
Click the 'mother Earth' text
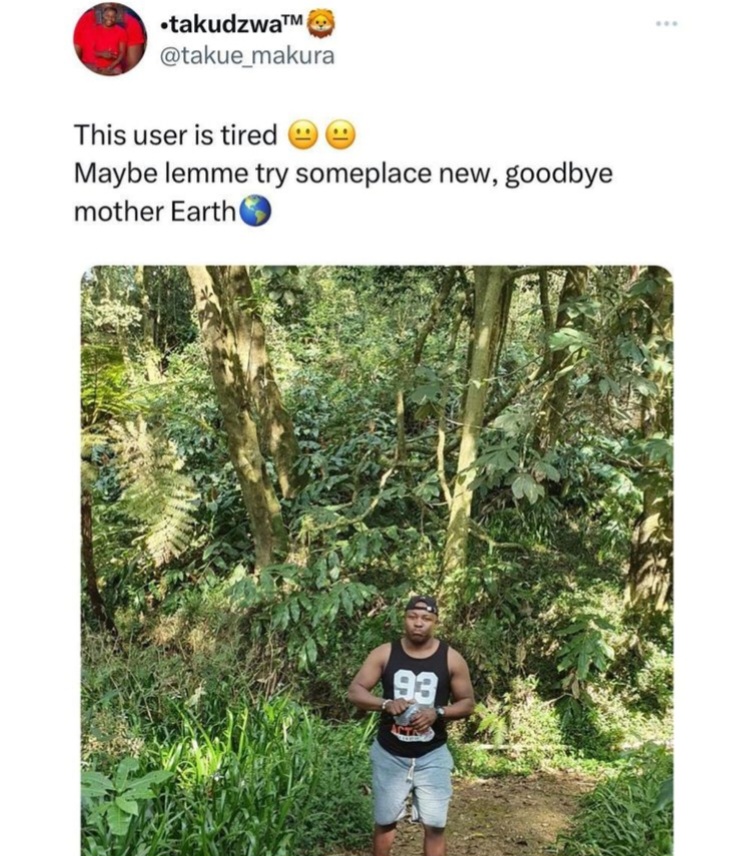[155, 212]
